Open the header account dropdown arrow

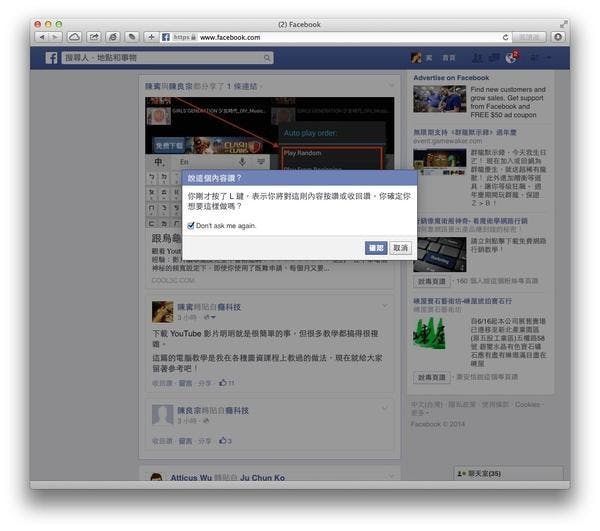549,58
